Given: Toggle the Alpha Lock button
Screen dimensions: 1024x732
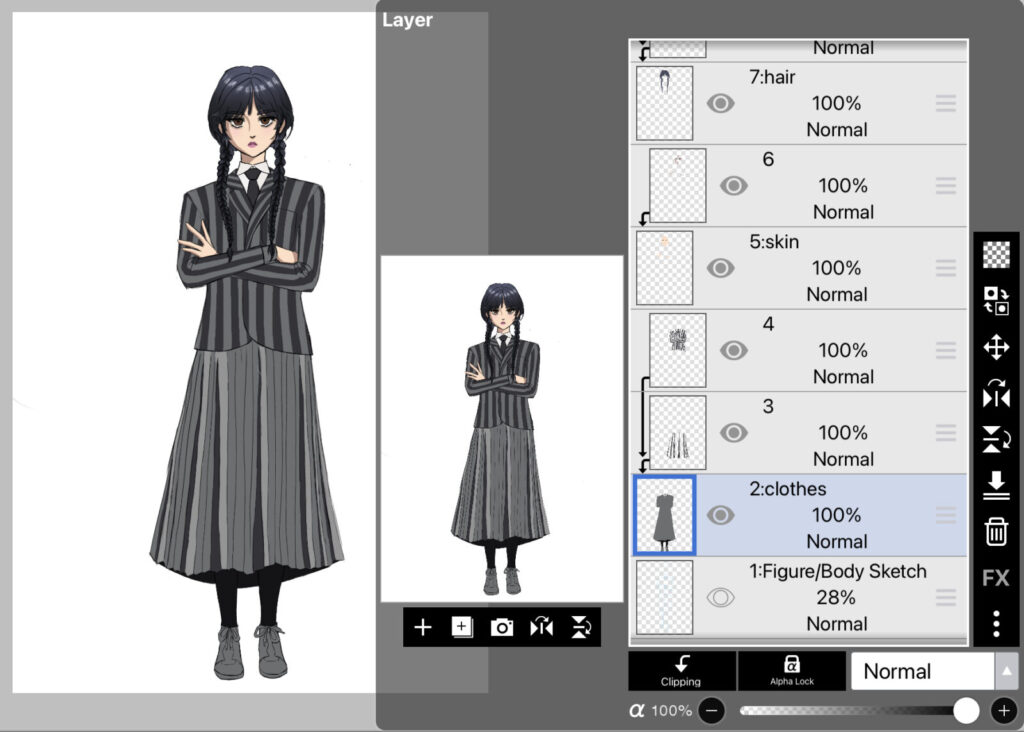Looking at the screenshot, I should pyautogui.click(x=792, y=671).
